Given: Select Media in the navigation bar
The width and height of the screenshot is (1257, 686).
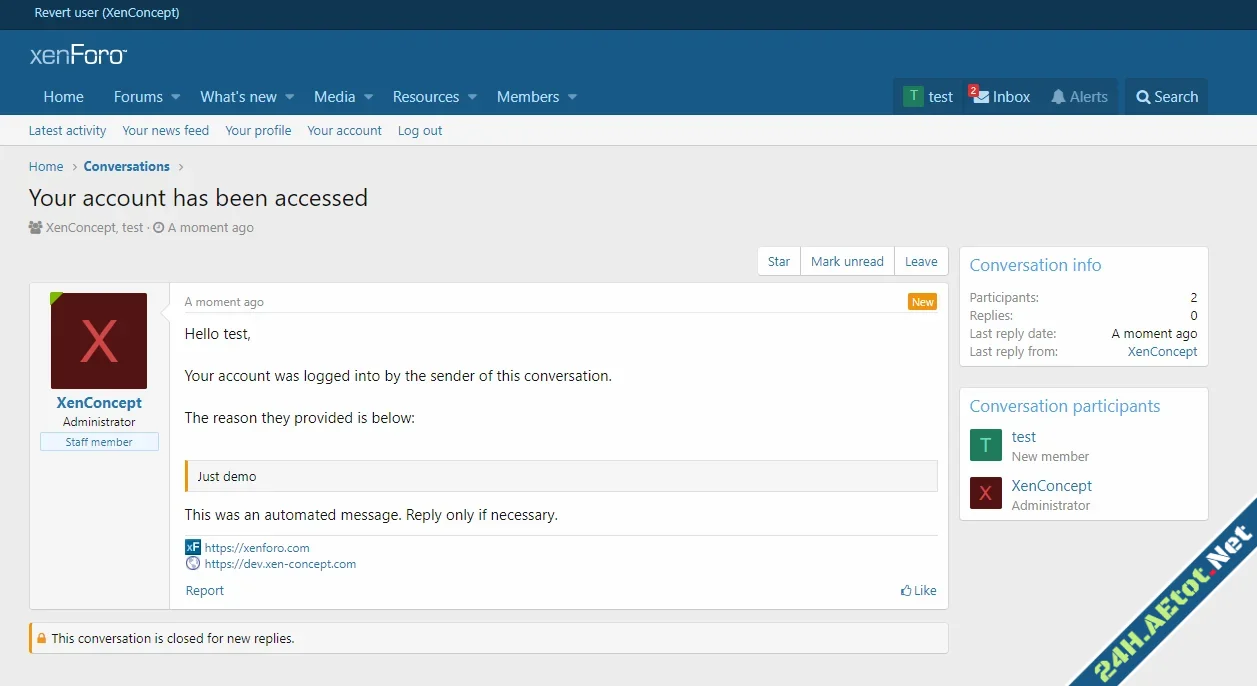Looking at the screenshot, I should [336, 96].
